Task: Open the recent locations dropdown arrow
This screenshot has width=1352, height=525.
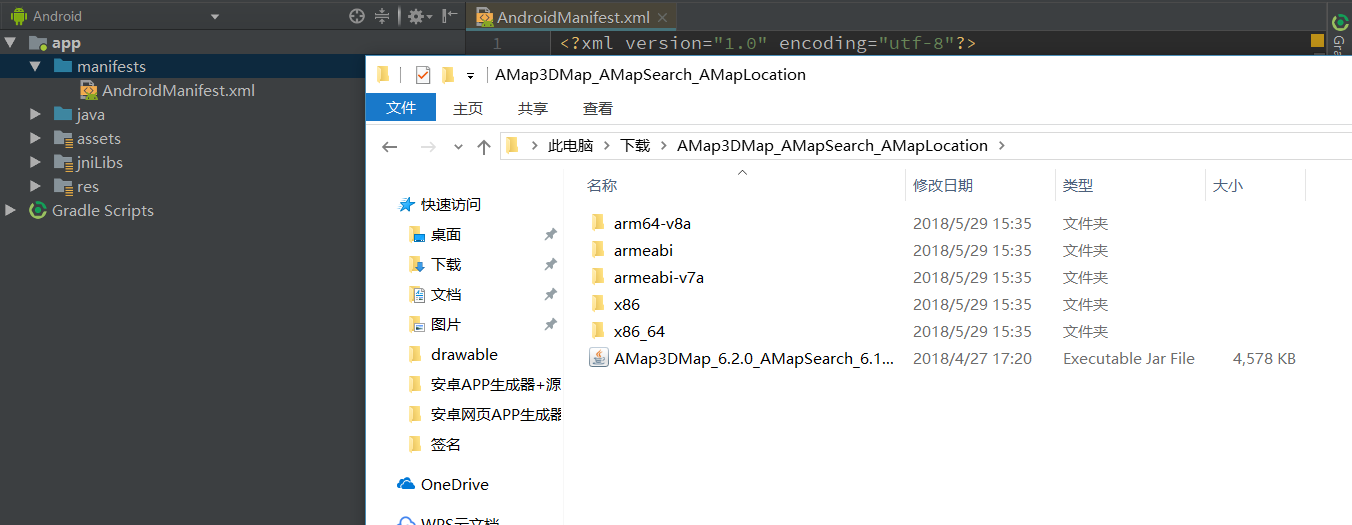Action: coord(458,146)
